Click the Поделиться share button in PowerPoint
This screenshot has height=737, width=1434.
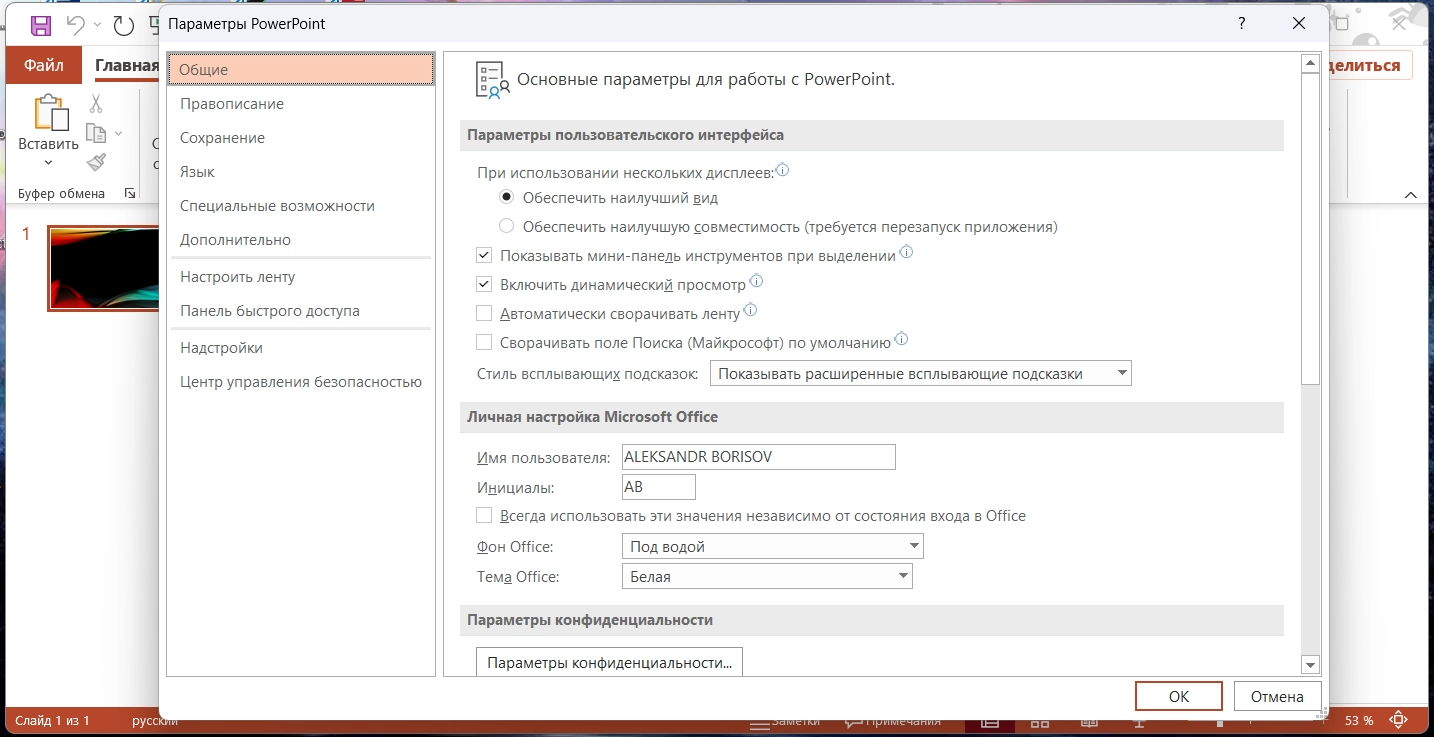point(1370,66)
